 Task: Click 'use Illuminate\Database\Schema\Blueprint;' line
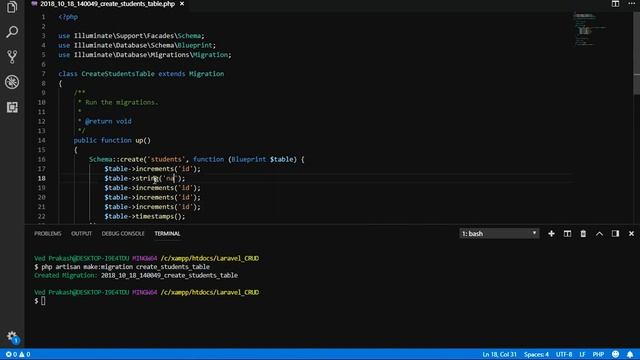[x=137, y=45]
